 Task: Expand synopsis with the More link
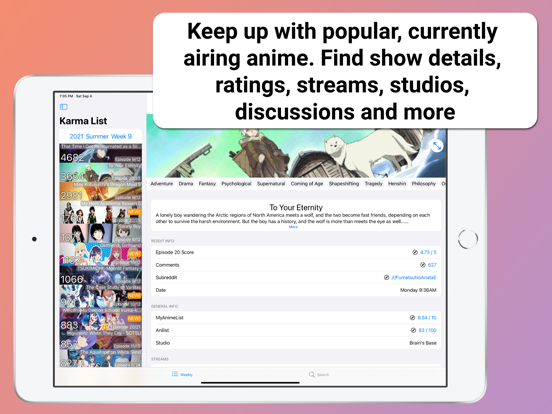tap(293, 227)
